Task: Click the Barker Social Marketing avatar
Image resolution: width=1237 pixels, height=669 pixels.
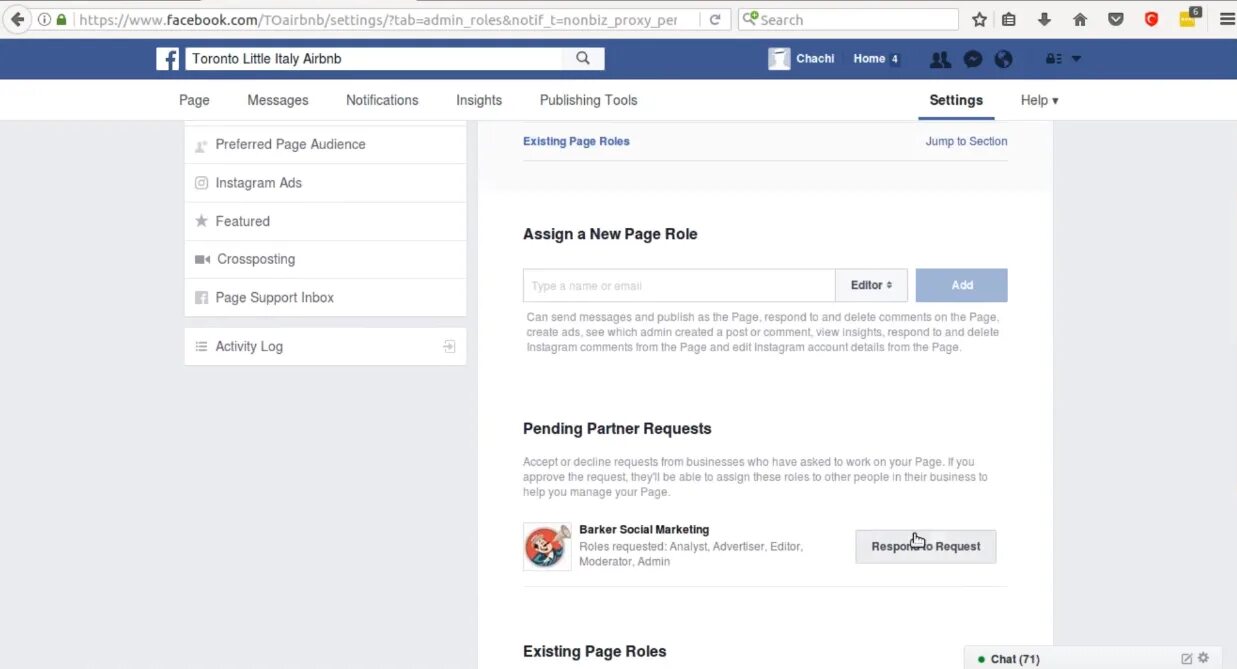Action: pyautogui.click(x=547, y=546)
